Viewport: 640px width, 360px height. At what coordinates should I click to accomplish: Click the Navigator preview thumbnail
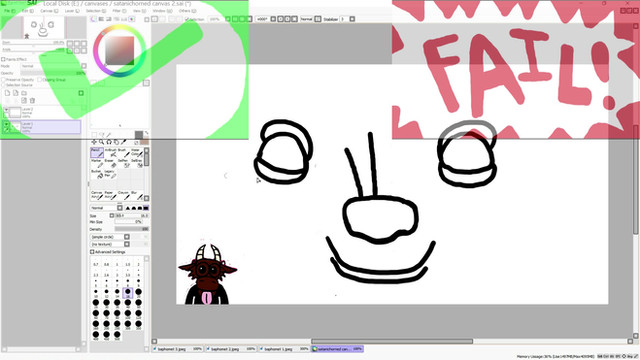(44, 27)
